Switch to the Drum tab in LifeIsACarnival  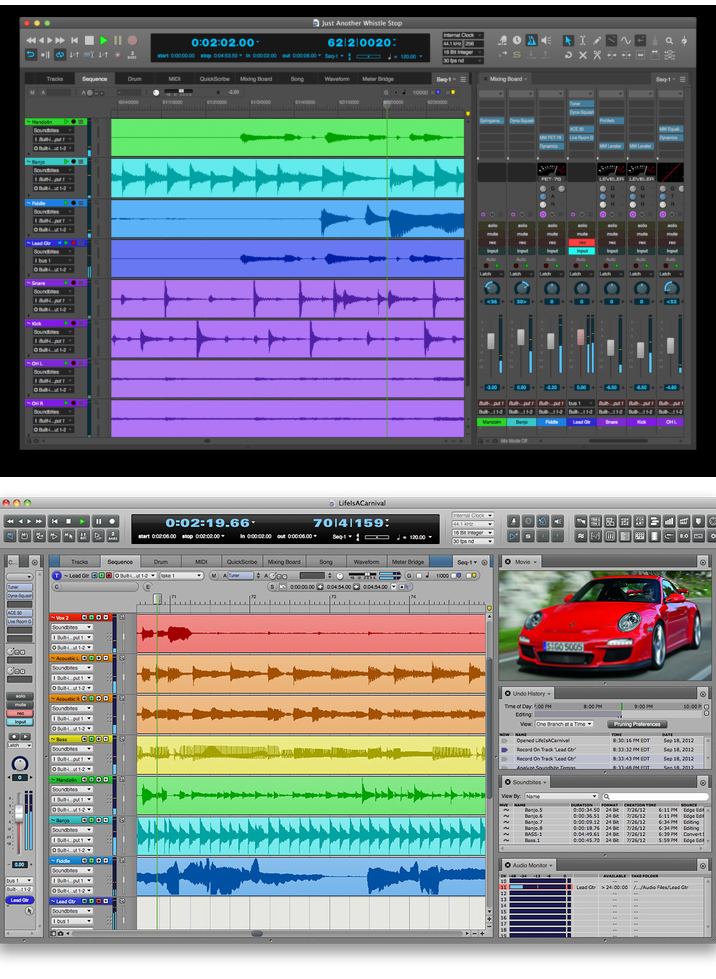[160, 562]
